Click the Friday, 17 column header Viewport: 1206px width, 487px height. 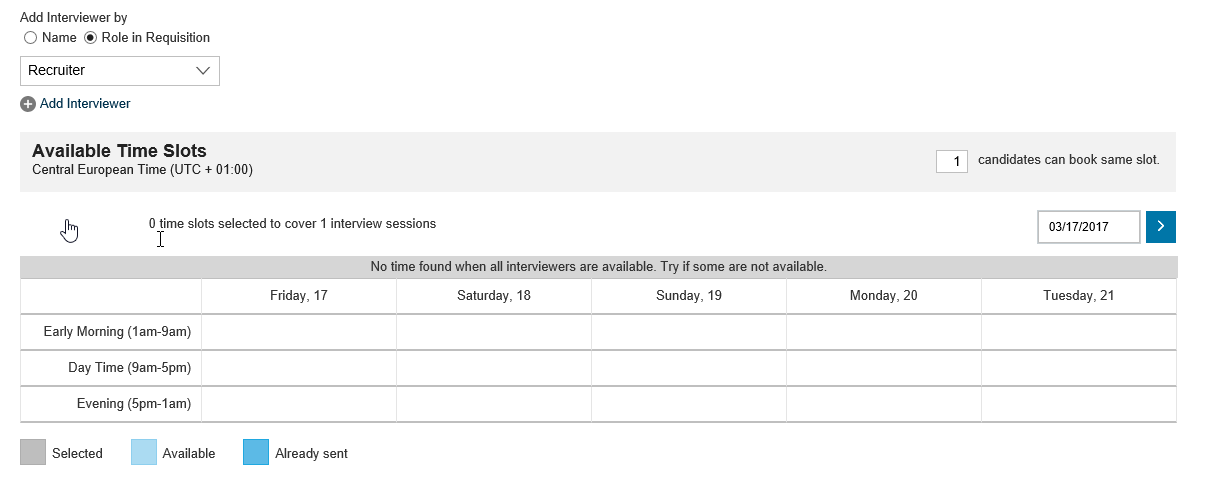299,296
